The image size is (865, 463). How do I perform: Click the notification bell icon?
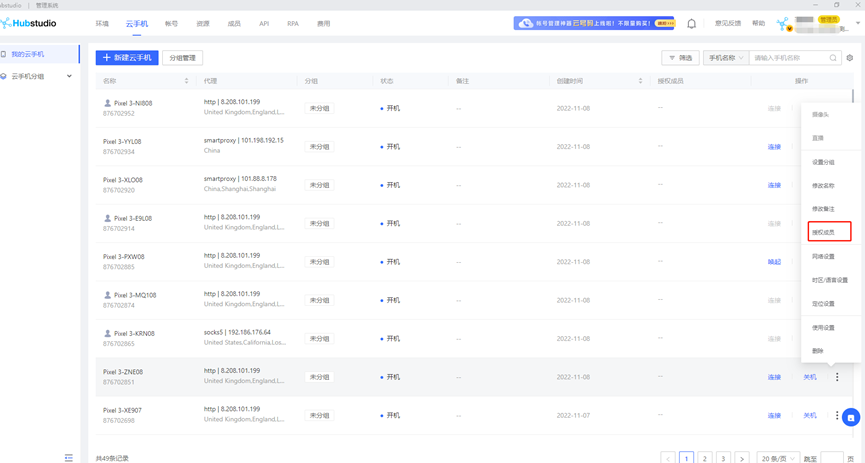pos(691,23)
